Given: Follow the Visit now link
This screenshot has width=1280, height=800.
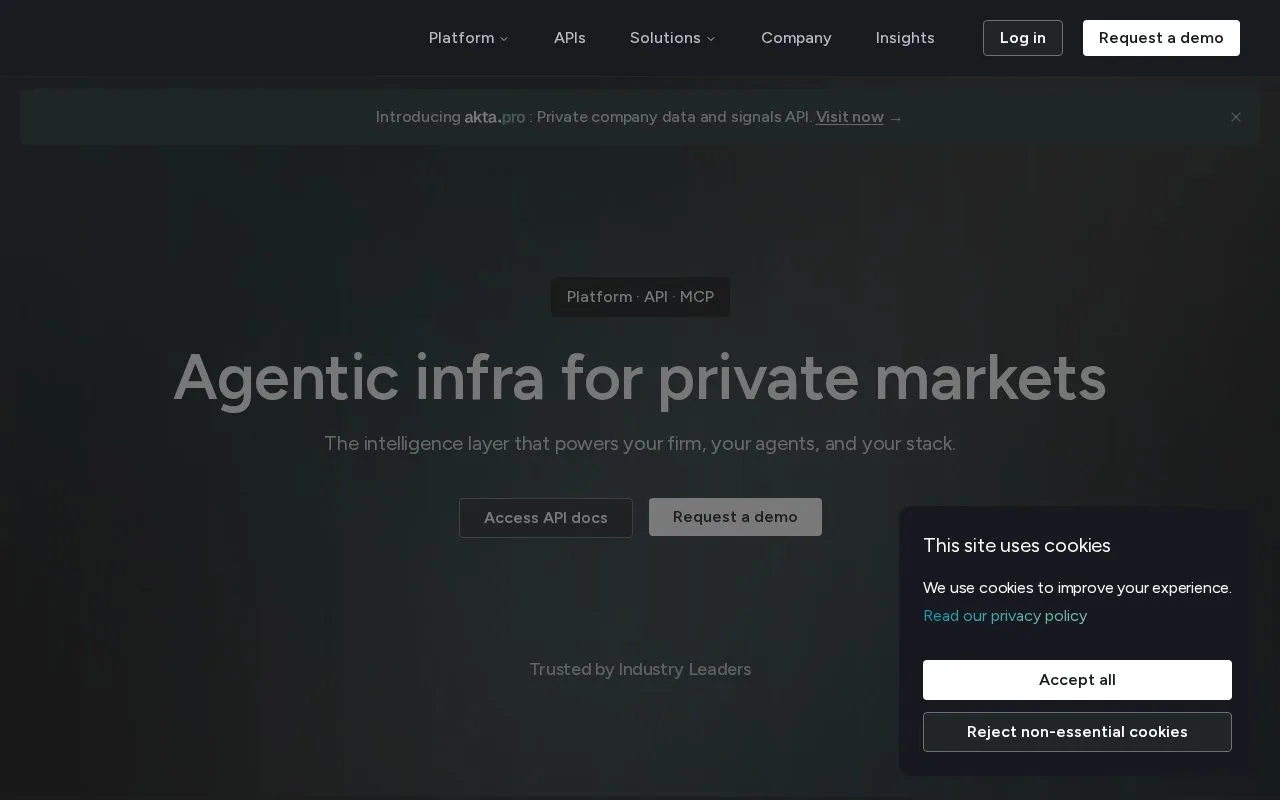Looking at the screenshot, I should [x=850, y=117].
